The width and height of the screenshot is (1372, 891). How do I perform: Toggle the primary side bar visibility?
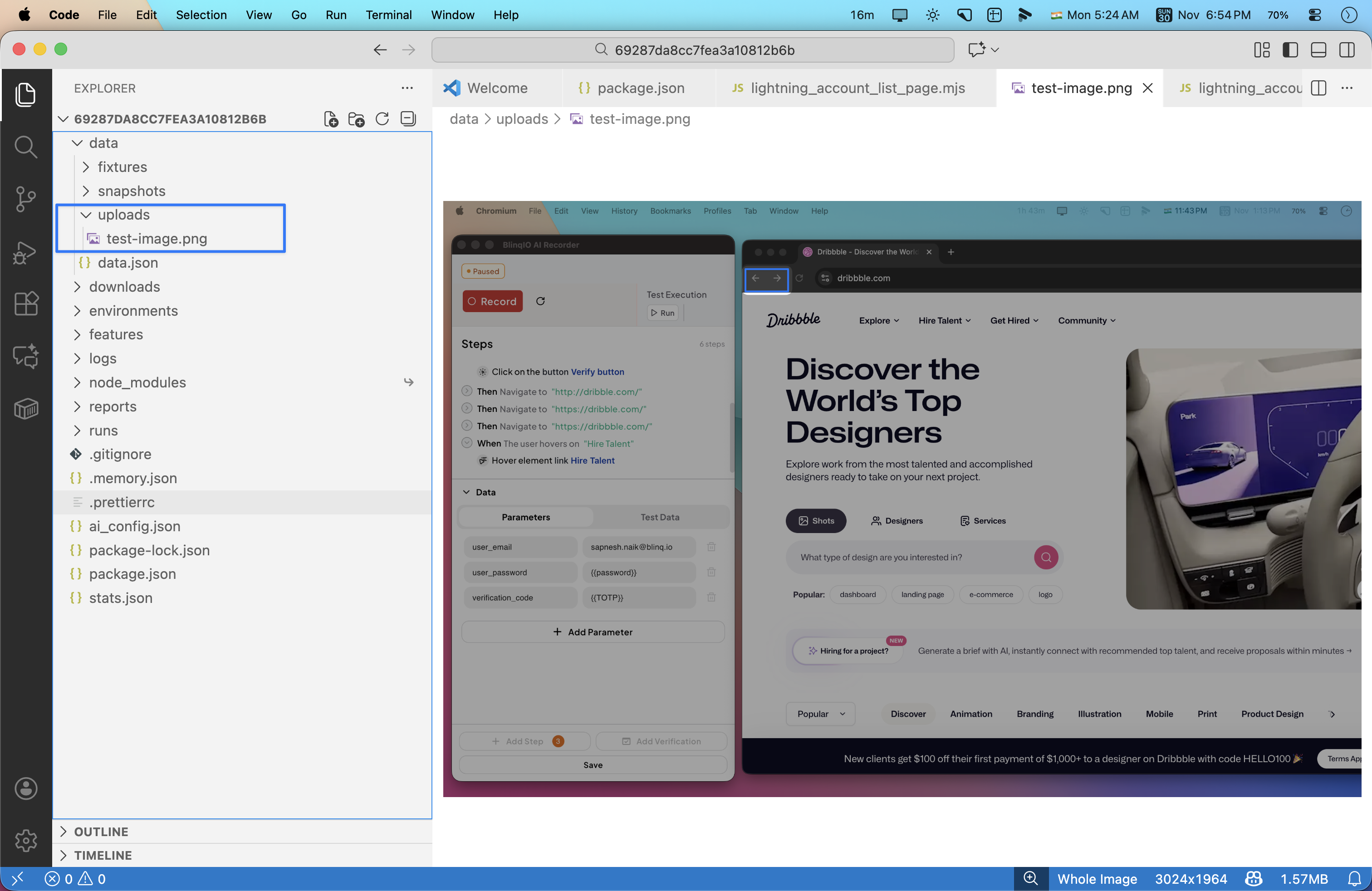tap(1290, 50)
